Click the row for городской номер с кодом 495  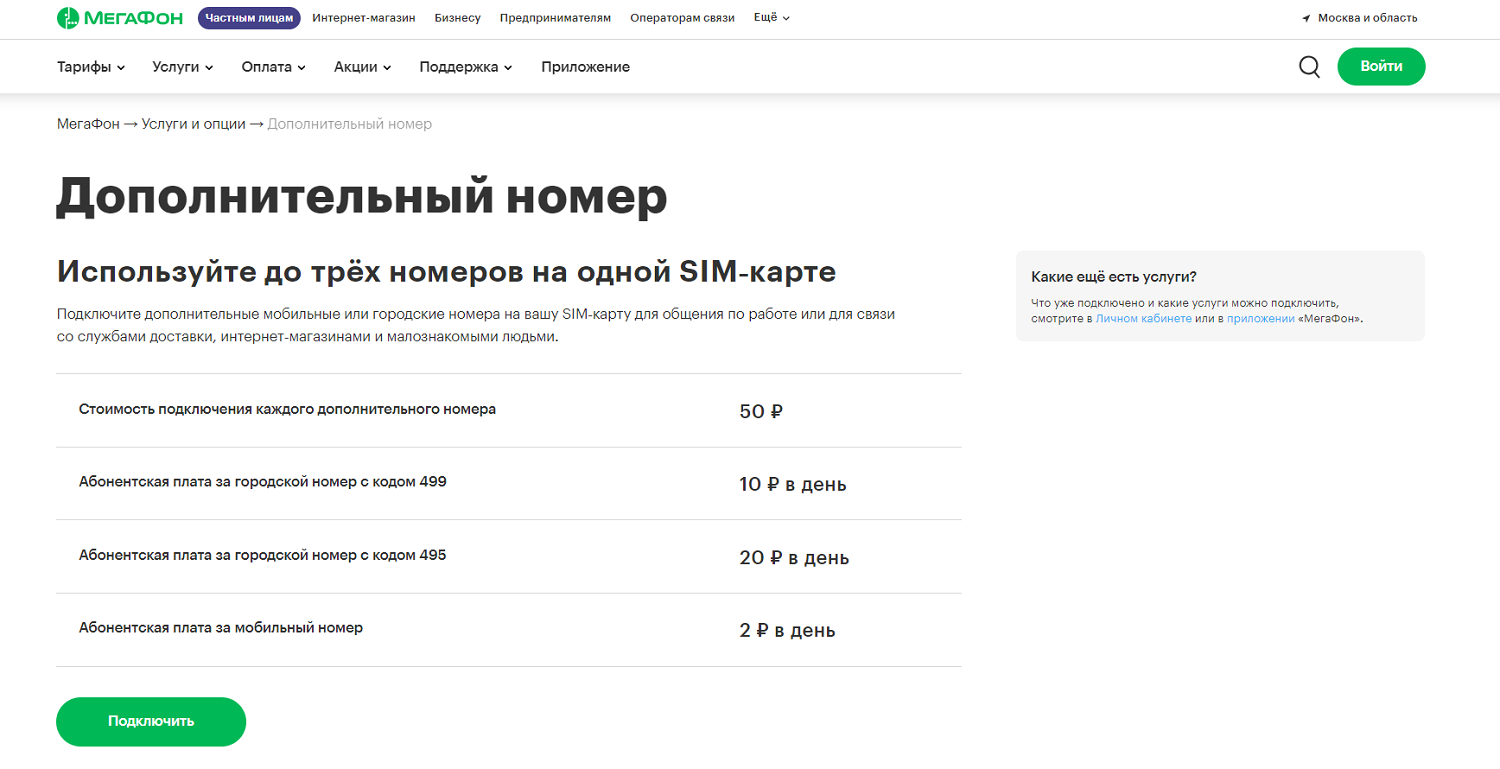(x=509, y=556)
